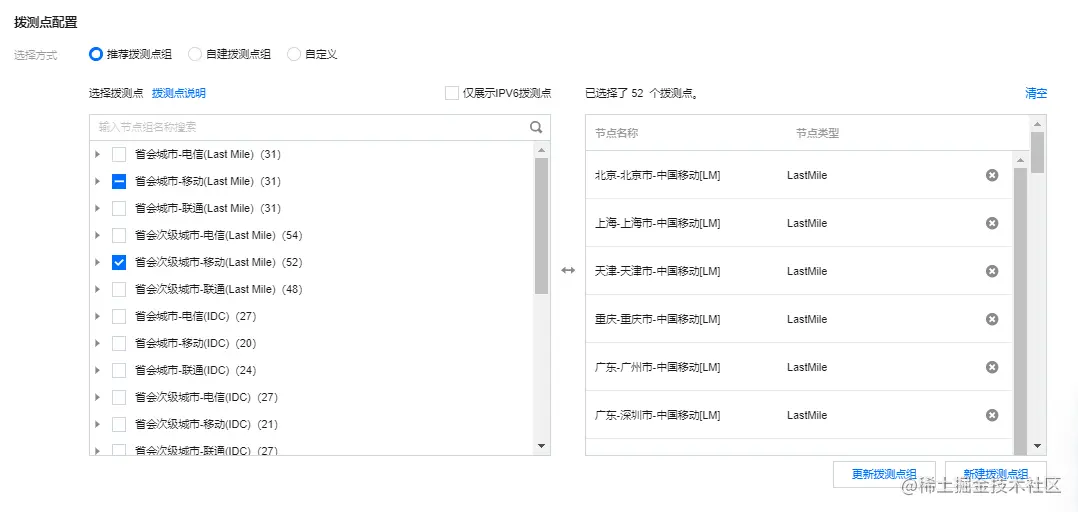This screenshot has height=512, width=1078.
Task: Check 省会城市-联通(IDC) (24) box
Action: coord(119,370)
